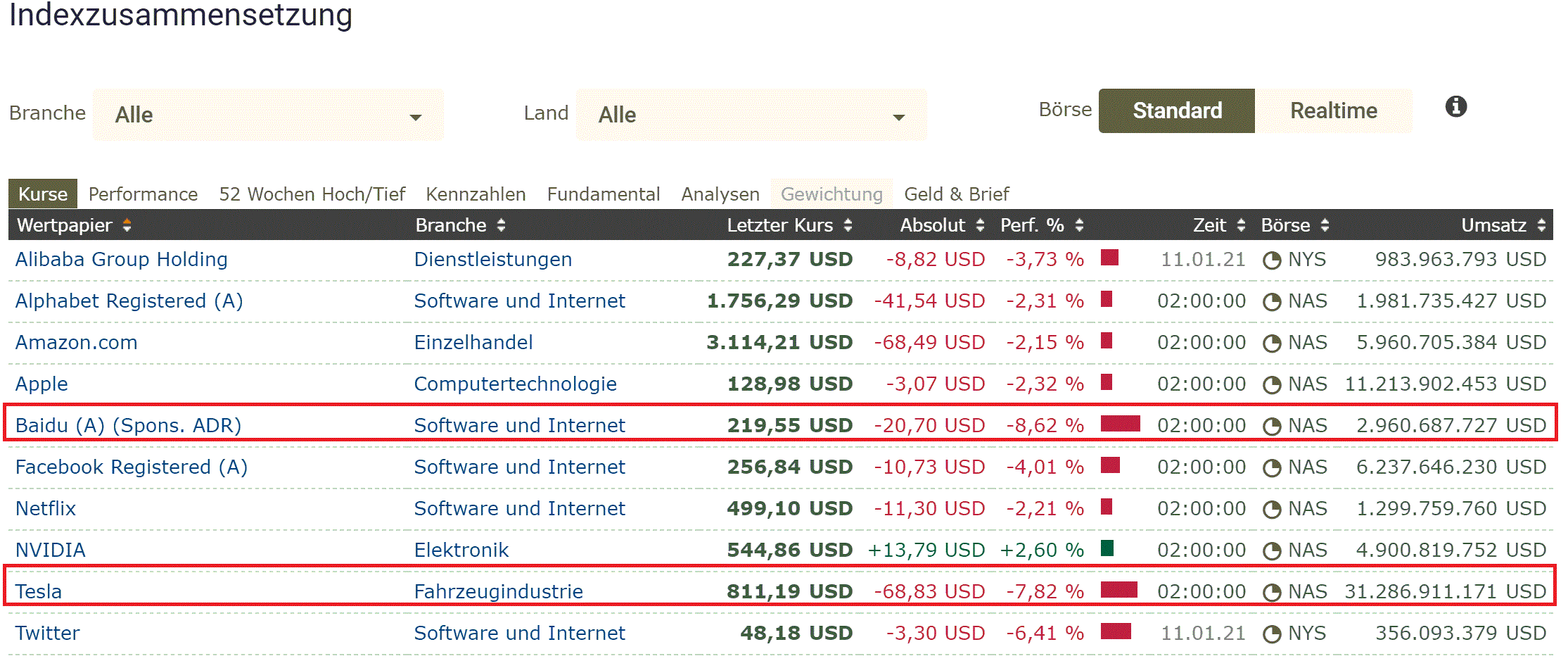Click Baidu's red performance bar

point(1120,424)
